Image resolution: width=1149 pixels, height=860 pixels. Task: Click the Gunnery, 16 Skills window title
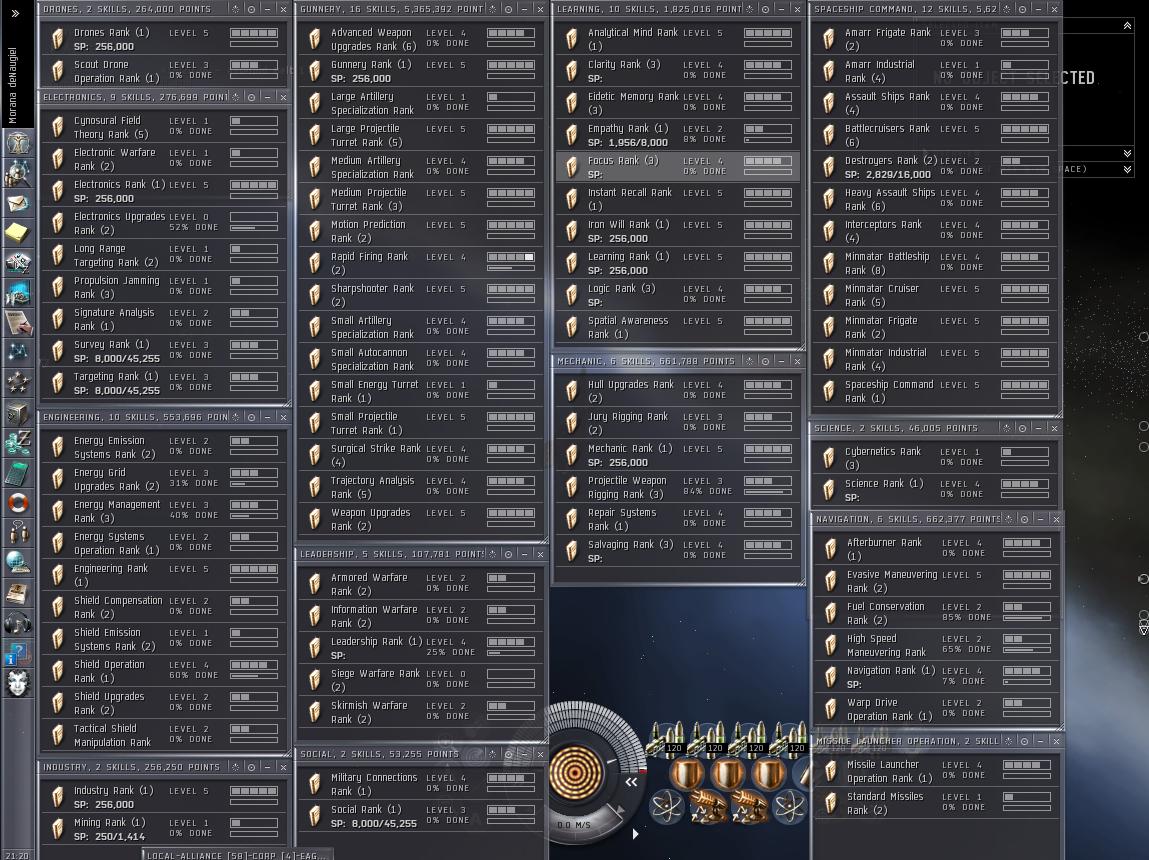(391, 9)
